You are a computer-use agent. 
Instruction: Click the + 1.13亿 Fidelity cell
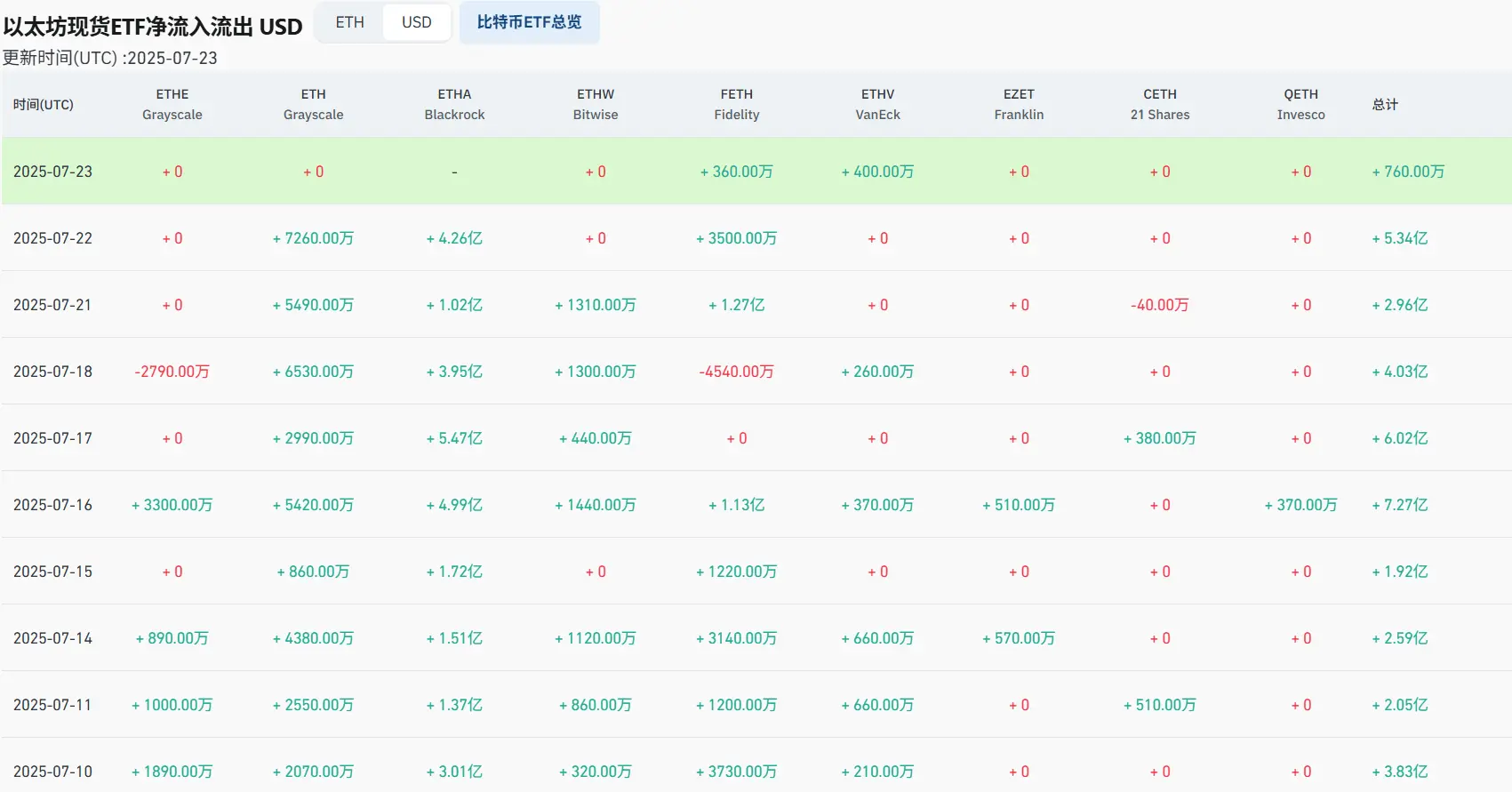[737, 505]
